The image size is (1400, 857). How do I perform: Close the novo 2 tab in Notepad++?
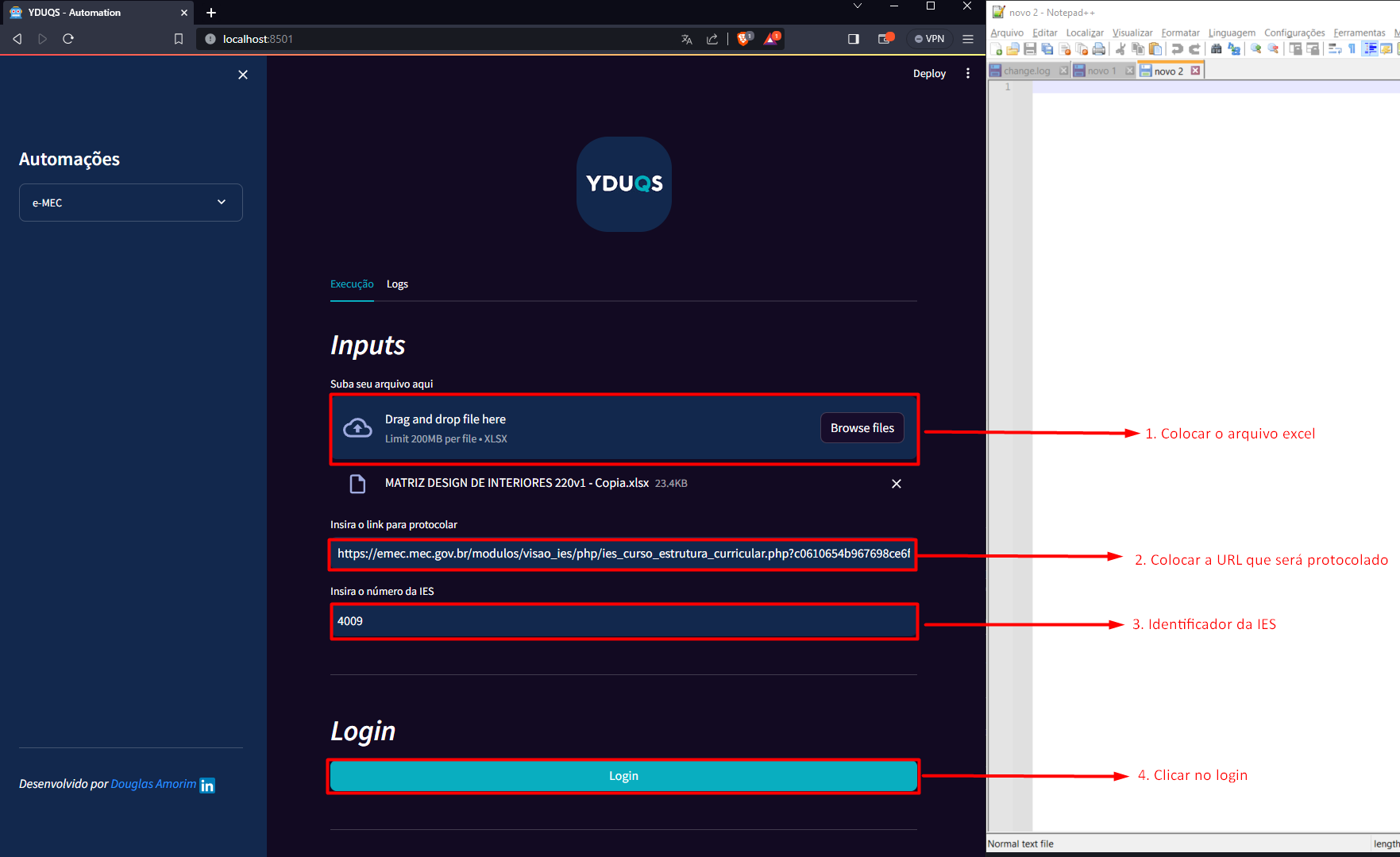1195,71
